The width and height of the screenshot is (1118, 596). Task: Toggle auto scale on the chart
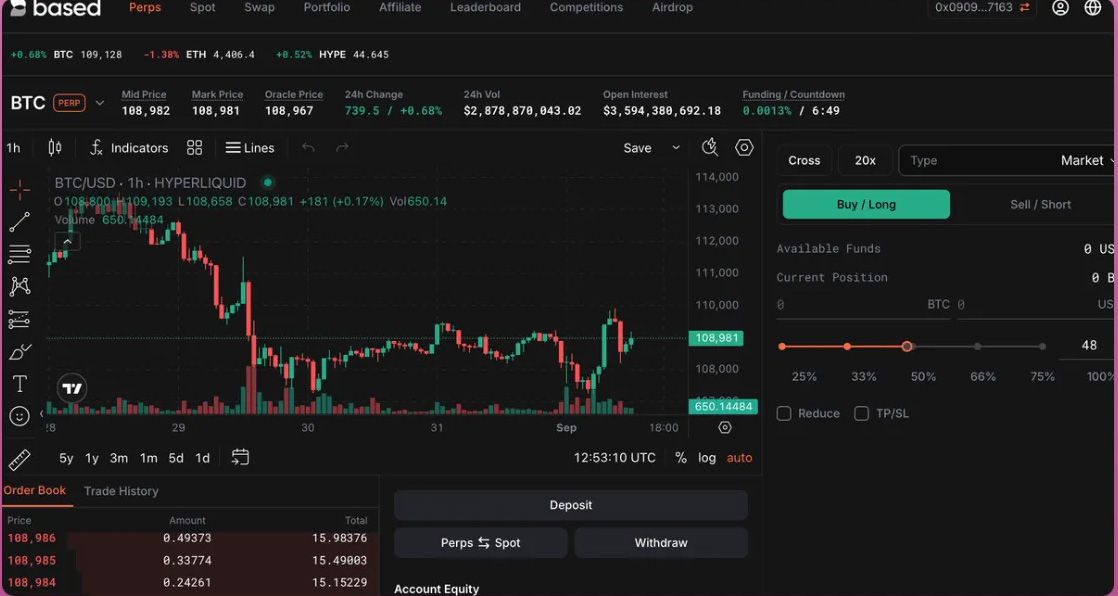(739, 458)
